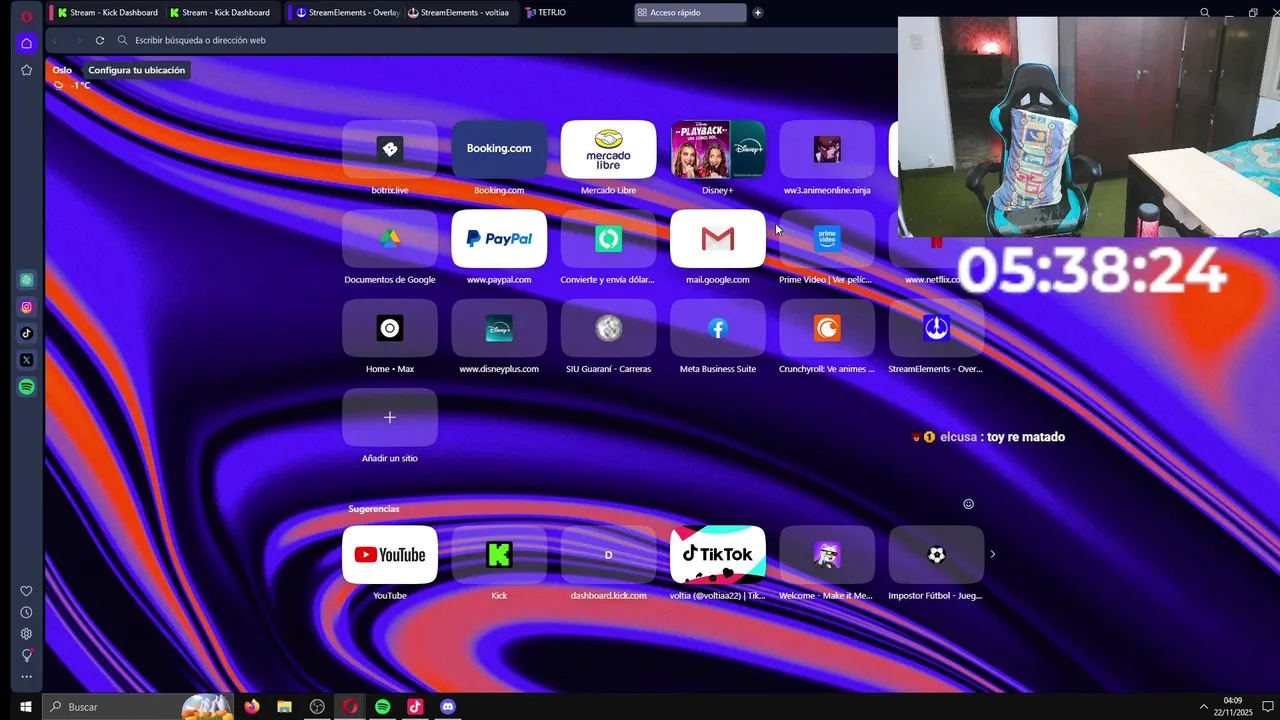Open ChatGPT from the sidebar
The width and height of the screenshot is (1280, 720).
(27, 280)
